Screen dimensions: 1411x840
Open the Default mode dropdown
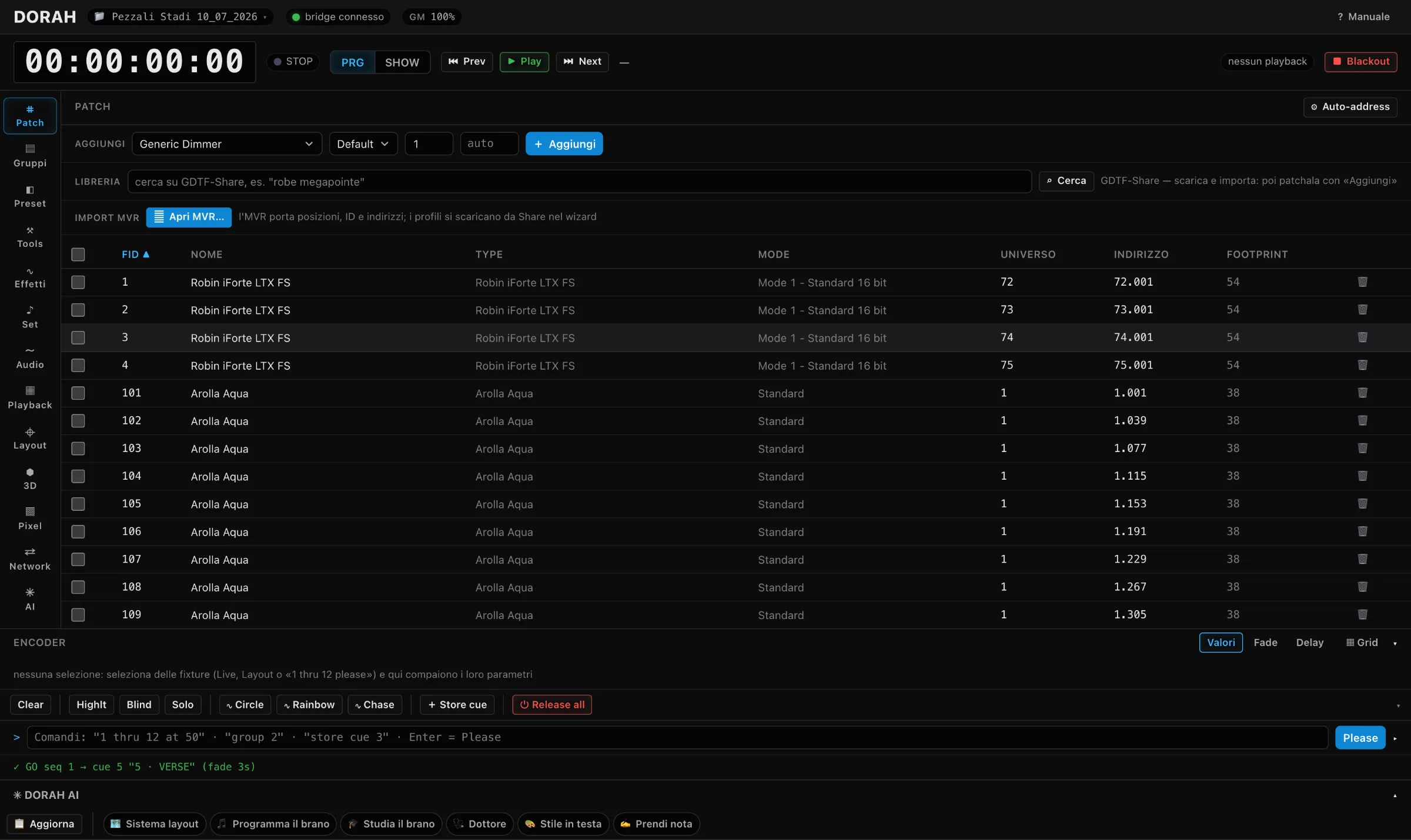click(x=363, y=144)
